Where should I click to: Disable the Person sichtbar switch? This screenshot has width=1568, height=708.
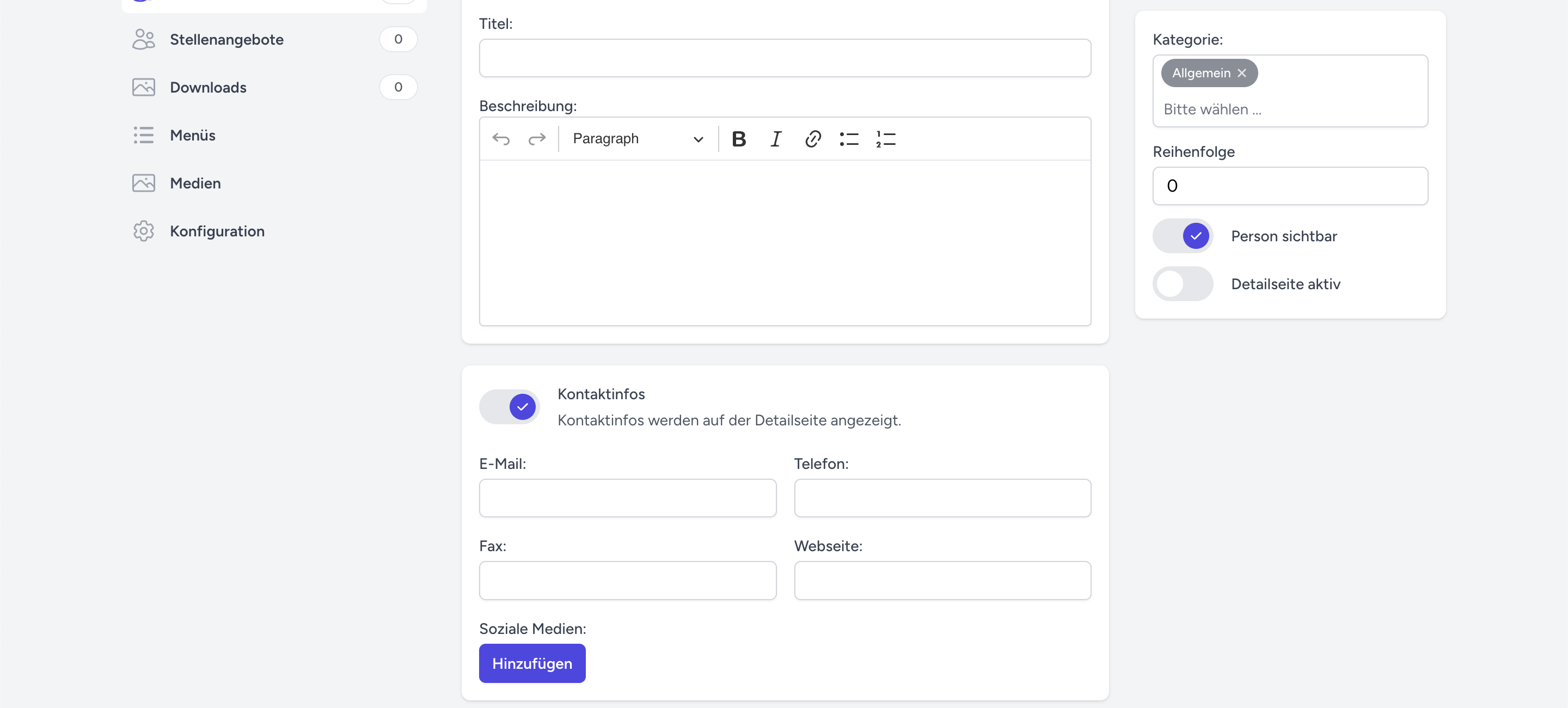coord(1183,236)
